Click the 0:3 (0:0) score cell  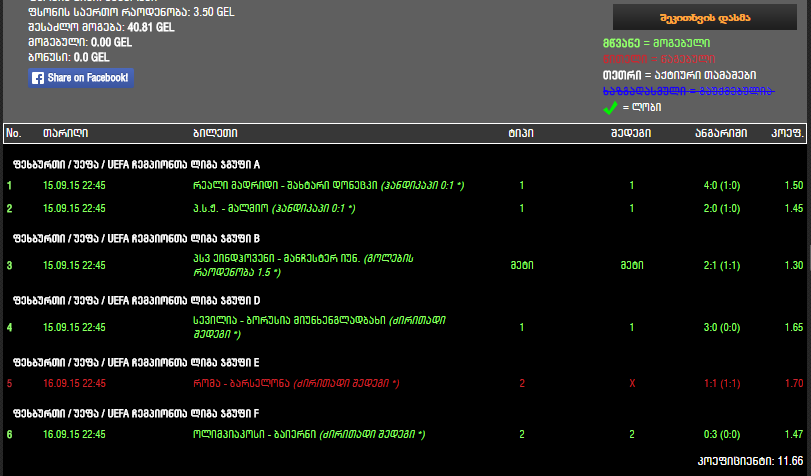click(x=722, y=435)
